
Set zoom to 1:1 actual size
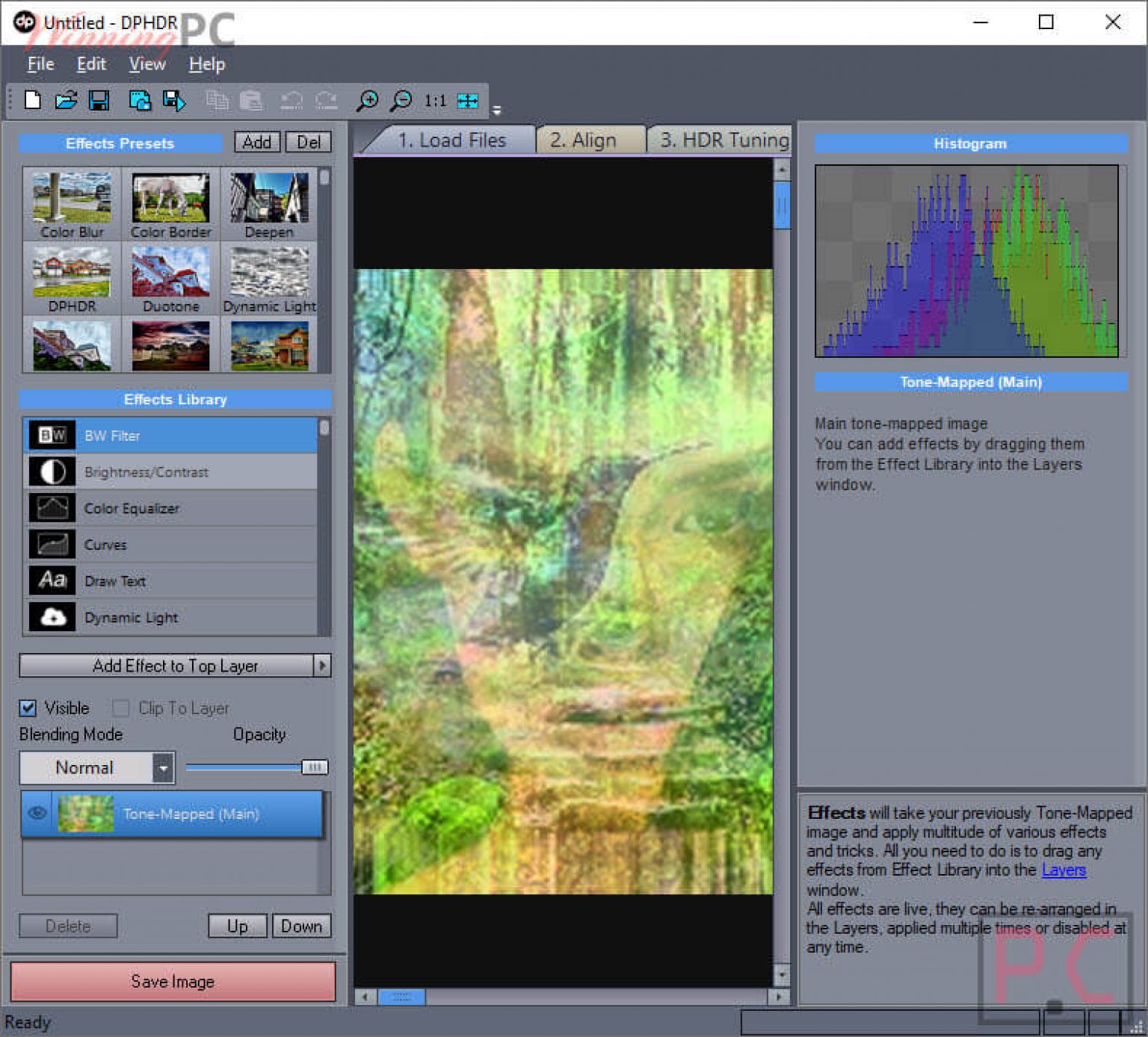435,100
